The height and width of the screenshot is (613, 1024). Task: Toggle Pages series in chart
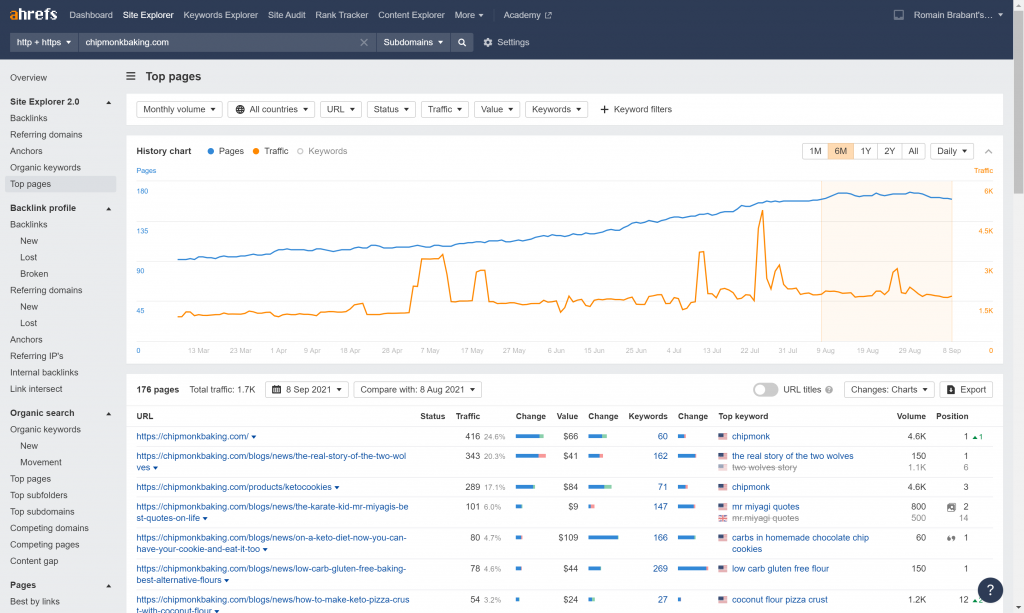(225, 151)
